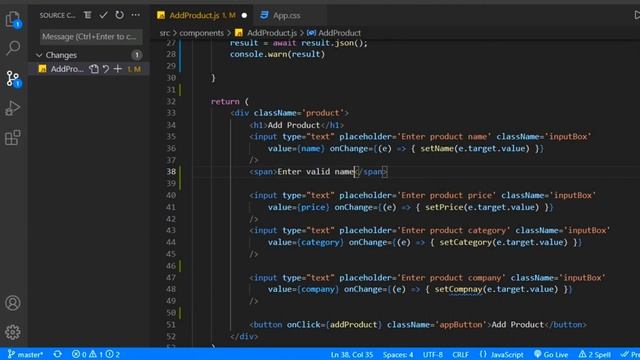Click setCategory call on line 44
Viewport: 640px width, 360px height.
point(465,242)
